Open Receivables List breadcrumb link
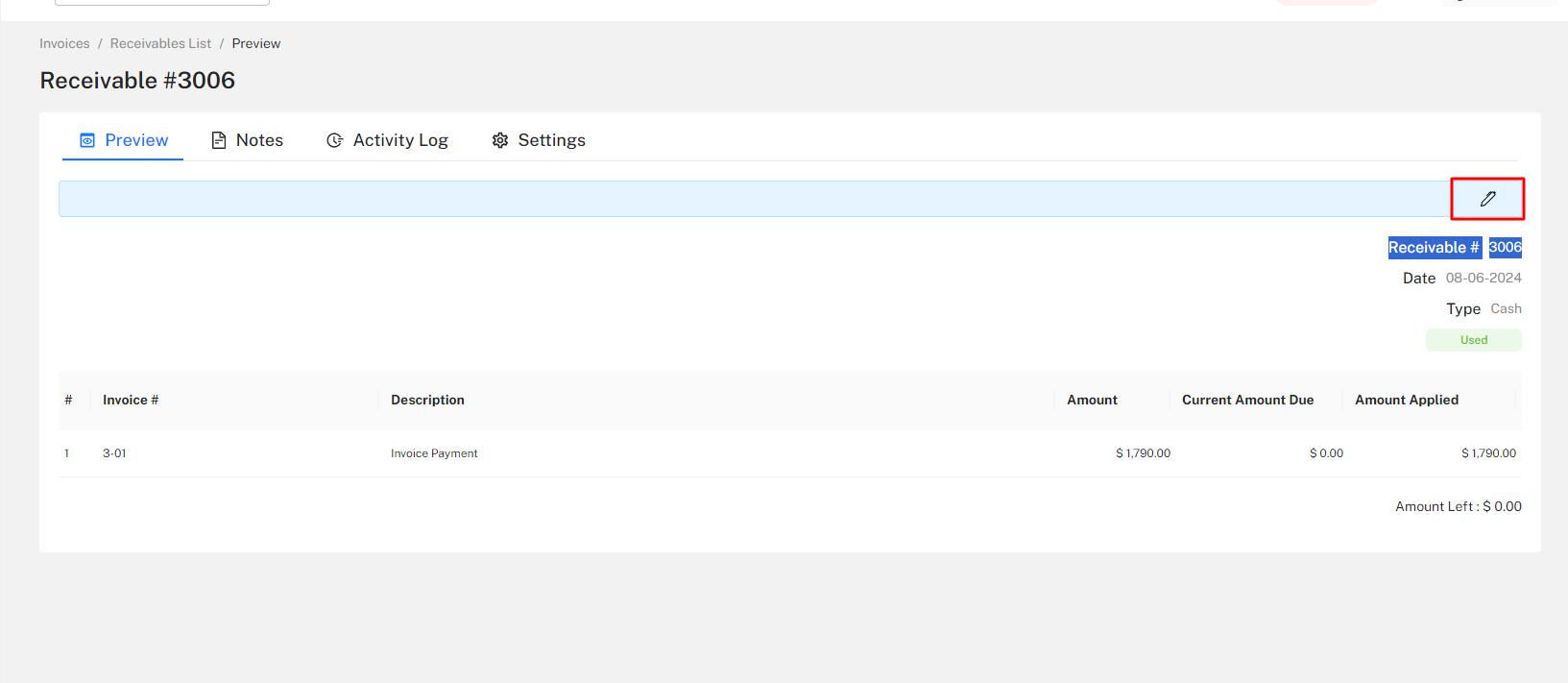Viewport: 1568px width, 683px height. click(160, 43)
